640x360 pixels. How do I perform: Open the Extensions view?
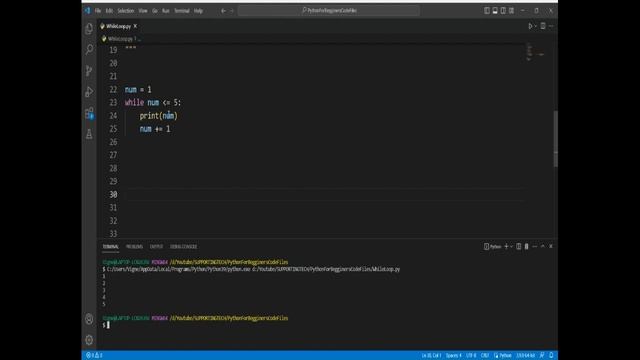(x=89, y=113)
